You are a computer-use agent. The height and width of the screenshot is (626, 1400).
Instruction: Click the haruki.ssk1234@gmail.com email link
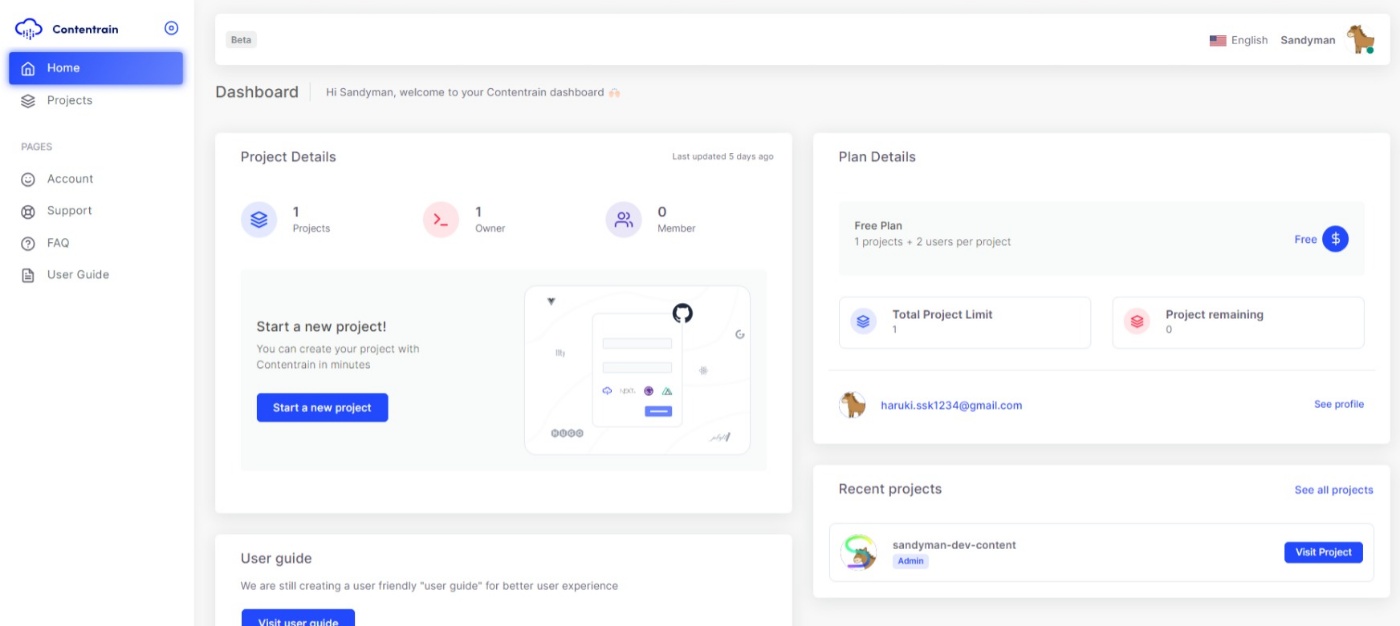[x=951, y=406]
